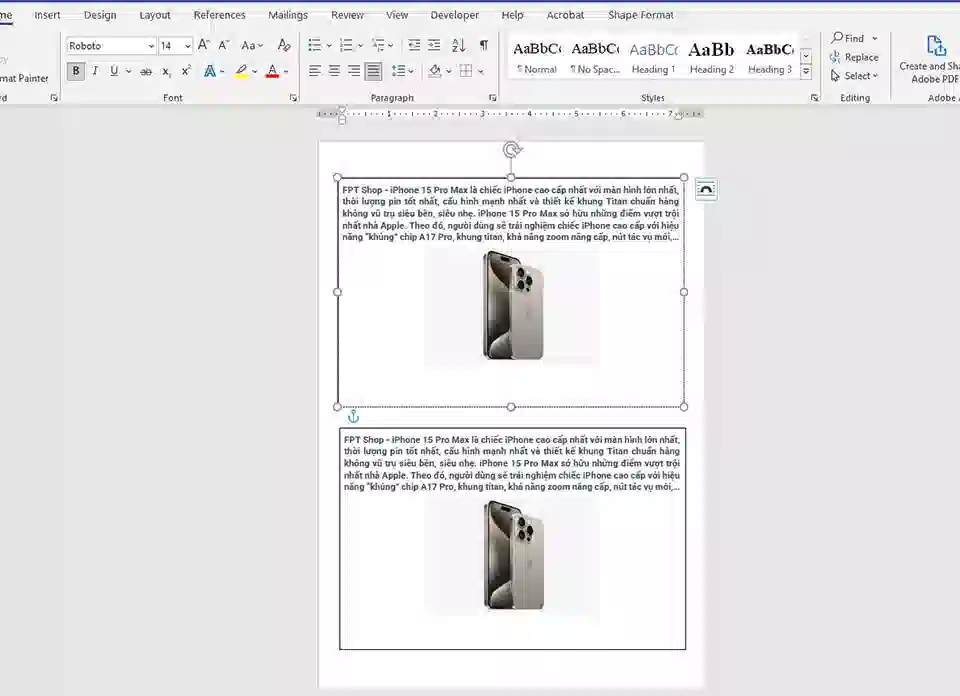The height and width of the screenshot is (696, 960).
Task: Click the rotation handle above text box
Action: coord(511,149)
